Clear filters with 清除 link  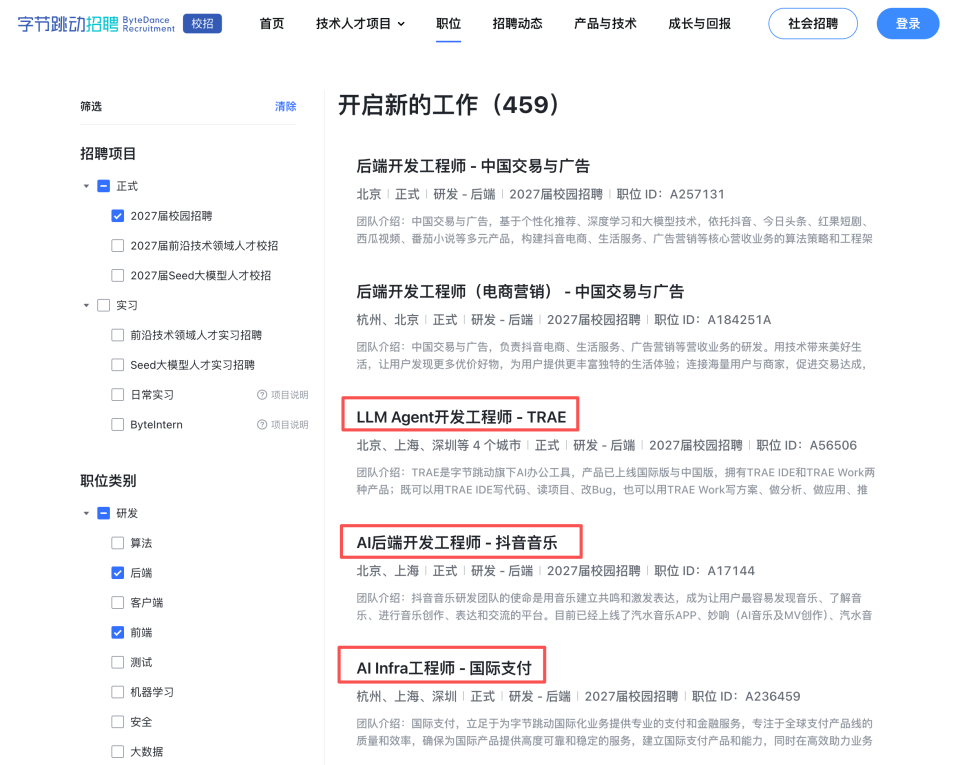[x=285, y=106]
